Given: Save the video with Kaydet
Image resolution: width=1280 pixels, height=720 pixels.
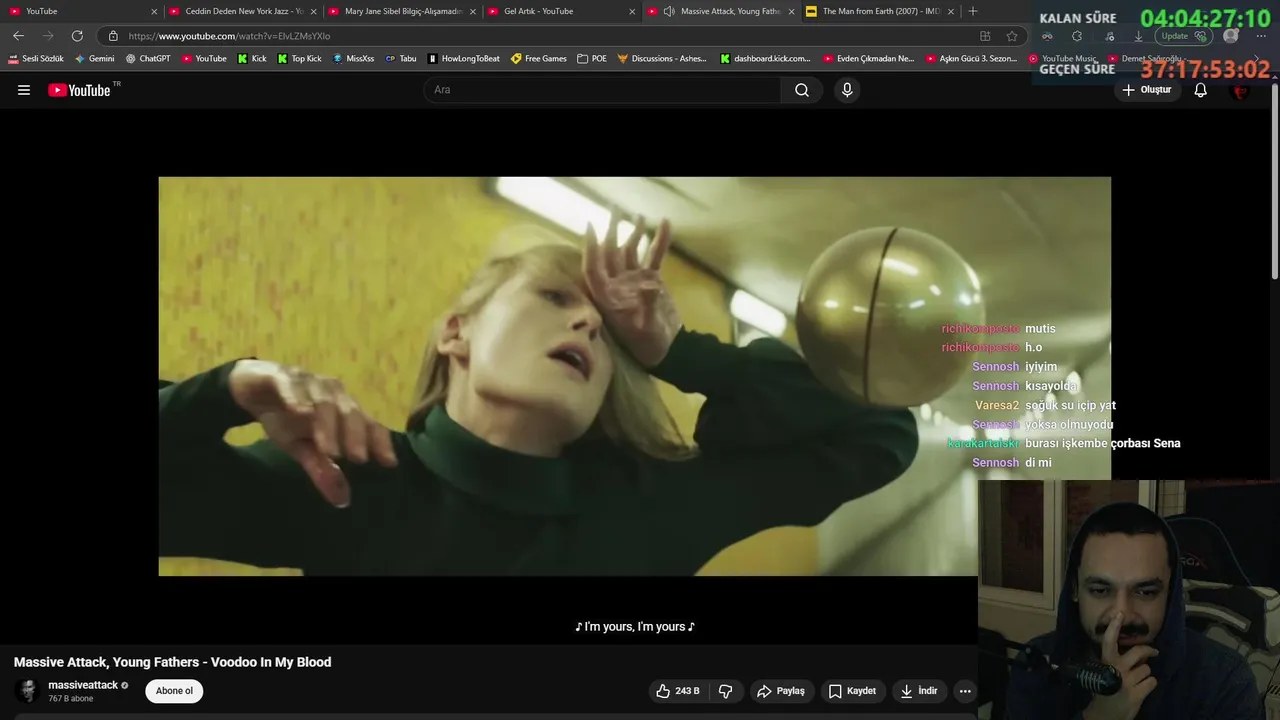Looking at the screenshot, I should pyautogui.click(x=852, y=691).
